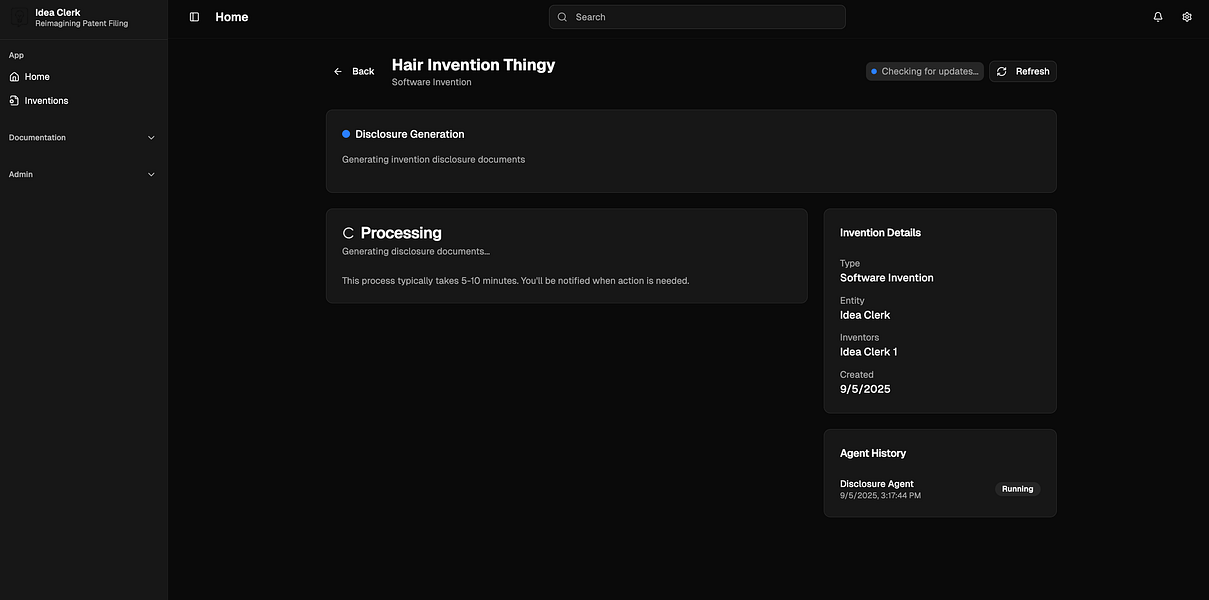The image size is (1209, 600).
Task: Open notifications bell icon
Action: tap(1158, 17)
